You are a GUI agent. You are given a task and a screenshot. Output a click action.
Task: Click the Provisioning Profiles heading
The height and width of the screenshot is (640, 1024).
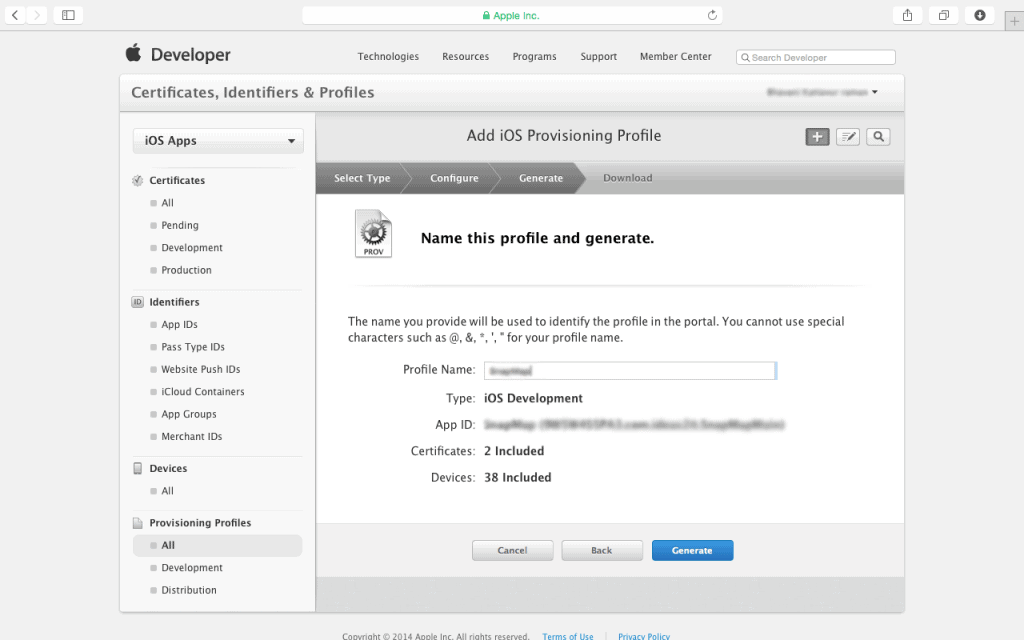pyautogui.click(x=200, y=523)
